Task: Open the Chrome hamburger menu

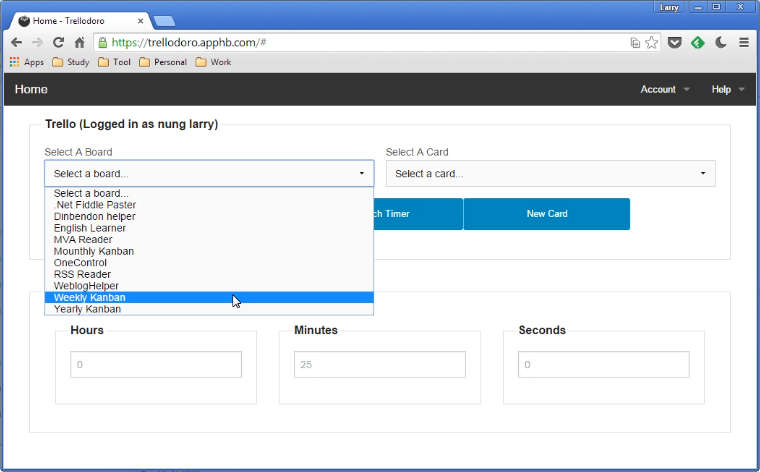Action: point(744,43)
